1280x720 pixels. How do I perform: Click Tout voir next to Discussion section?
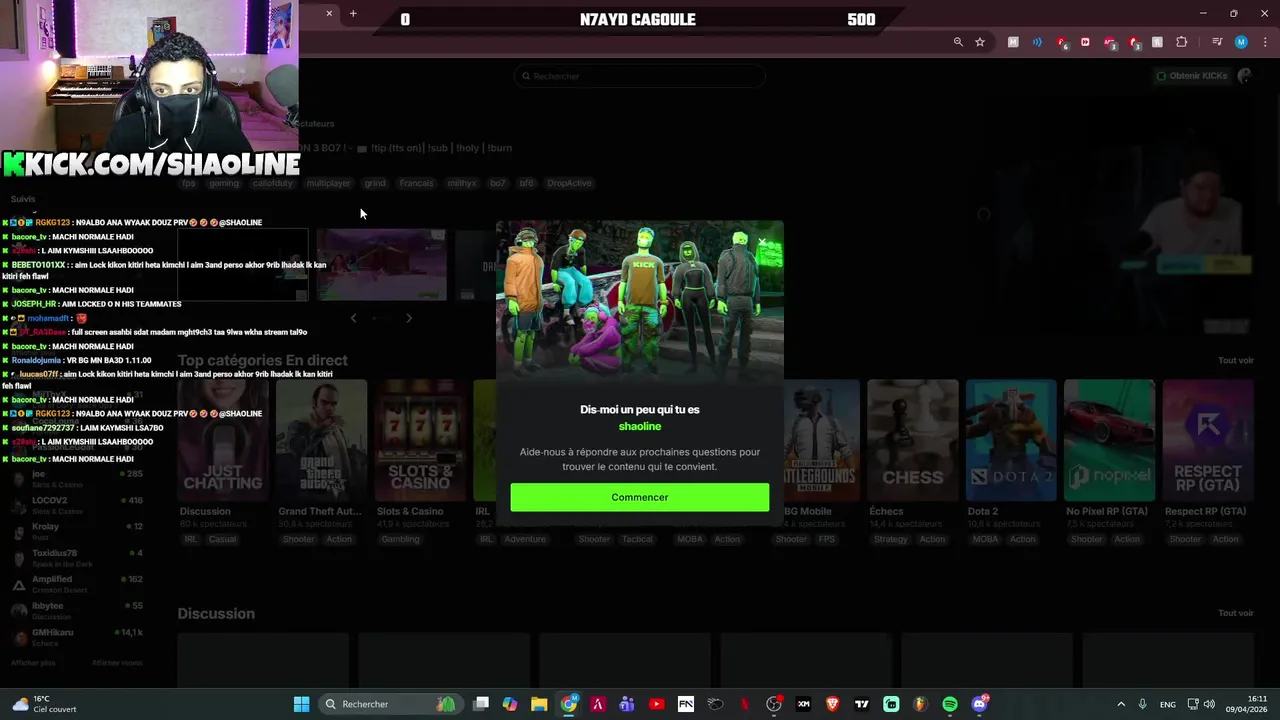[1235, 613]
